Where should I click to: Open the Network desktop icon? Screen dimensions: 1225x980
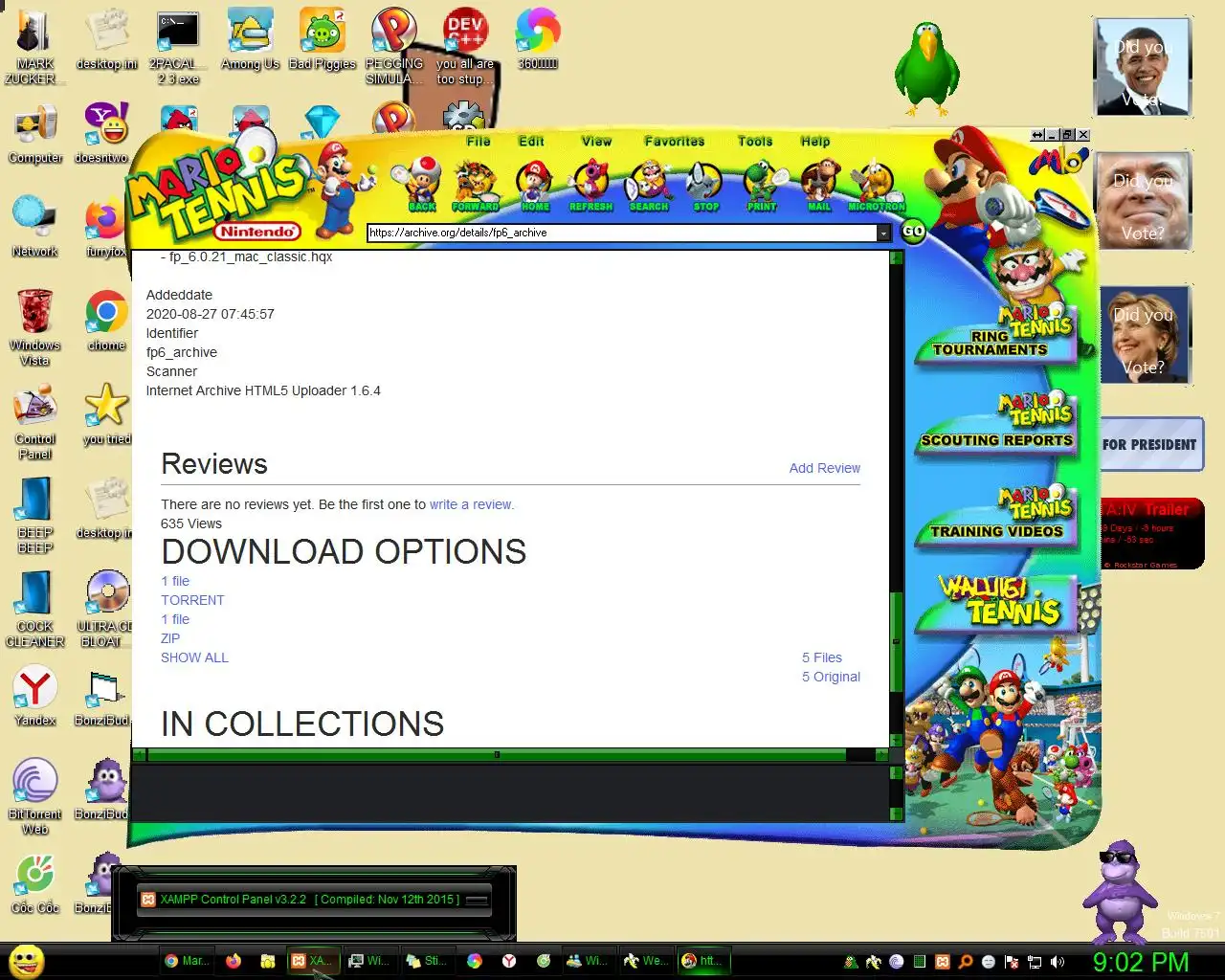[35, 227]
